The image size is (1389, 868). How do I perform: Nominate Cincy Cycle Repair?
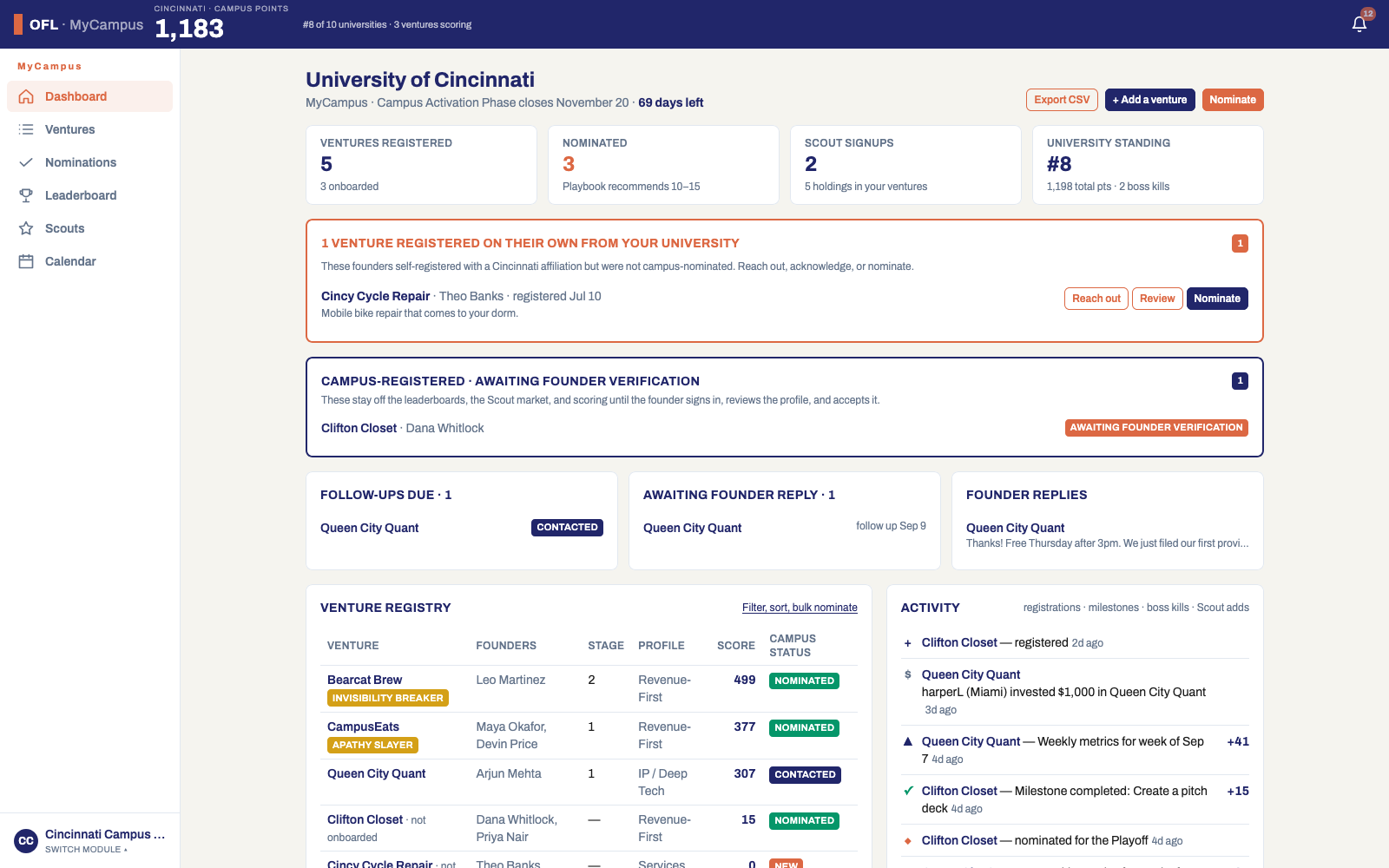pyautogui.click(x=1217, y=299)
